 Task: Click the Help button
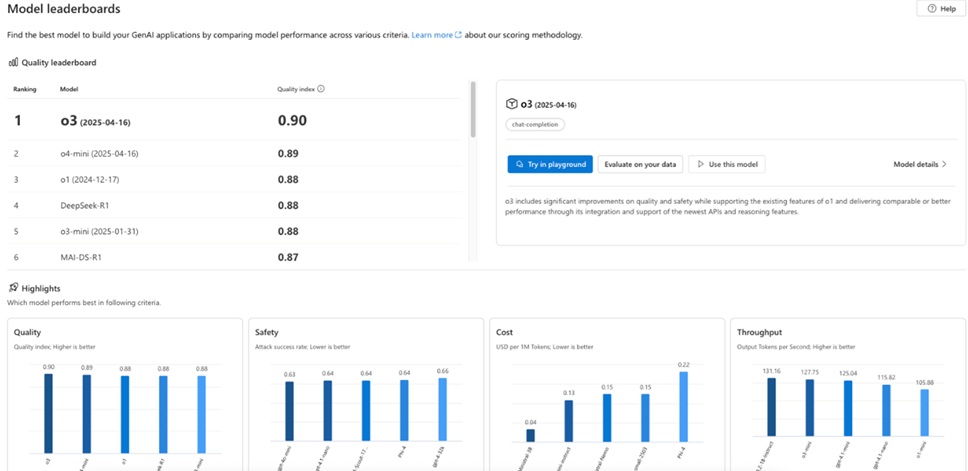[941, 9]
